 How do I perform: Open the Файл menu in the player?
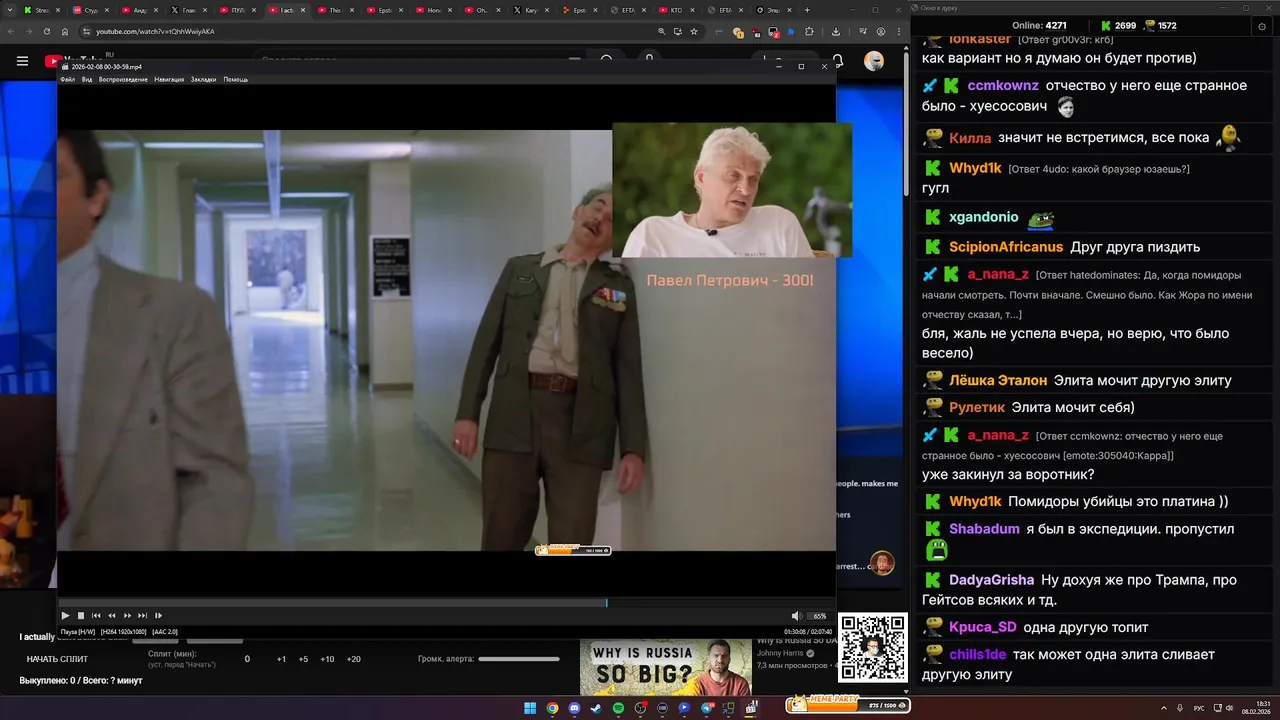pyautogui.click(x=67, y=79)
